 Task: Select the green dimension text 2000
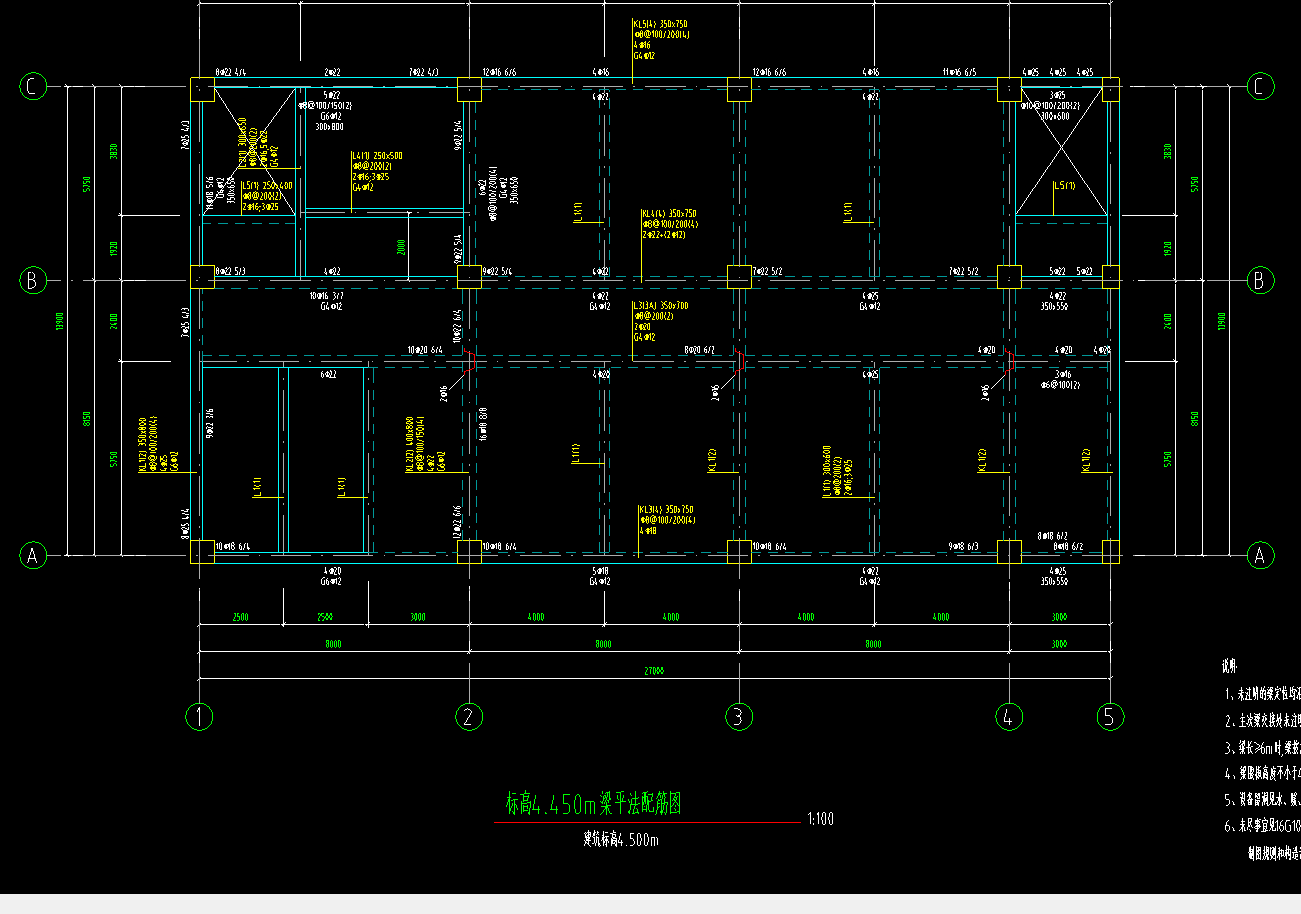[401, 246]
